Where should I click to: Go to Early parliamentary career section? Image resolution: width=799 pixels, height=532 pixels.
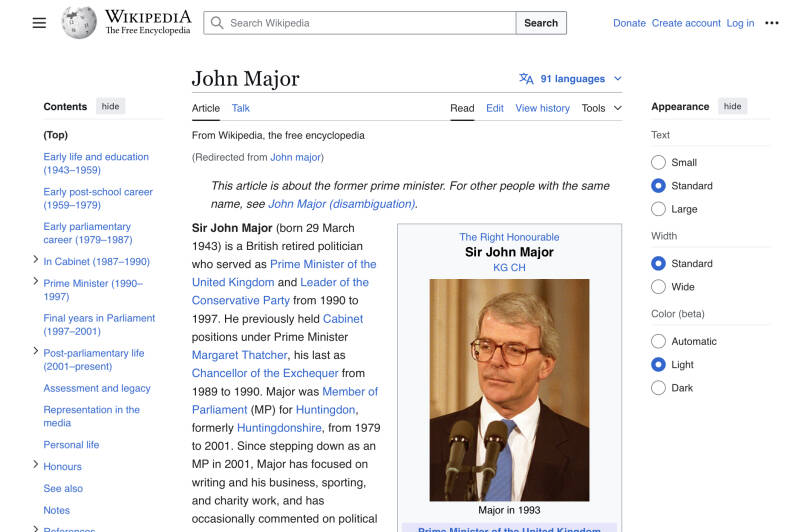coord(88,233)
